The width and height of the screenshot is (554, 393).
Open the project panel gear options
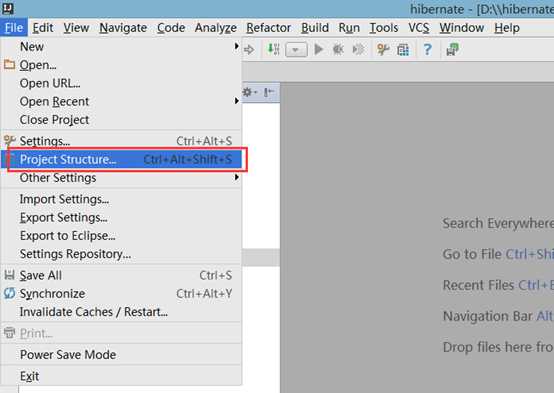pos(249,93)
